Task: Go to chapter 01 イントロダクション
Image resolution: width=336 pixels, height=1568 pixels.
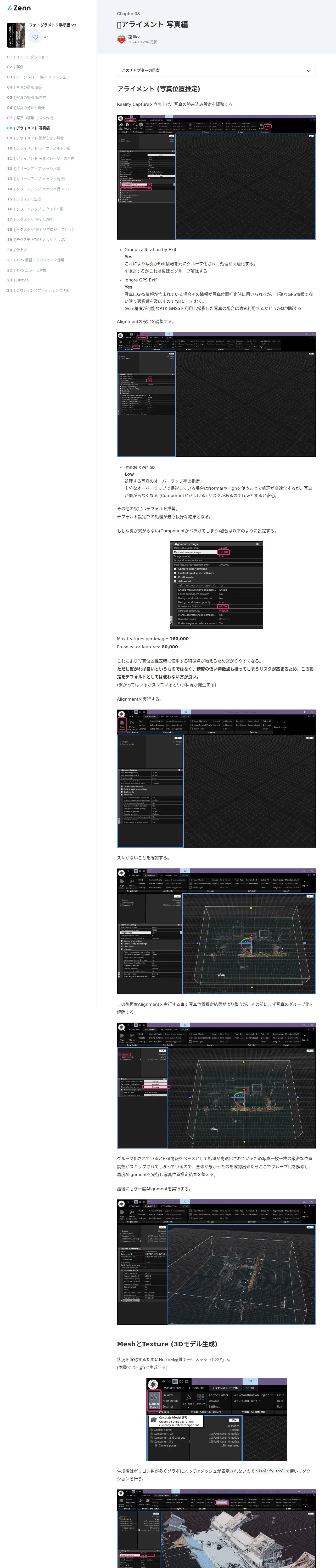Action: (28, 57)
